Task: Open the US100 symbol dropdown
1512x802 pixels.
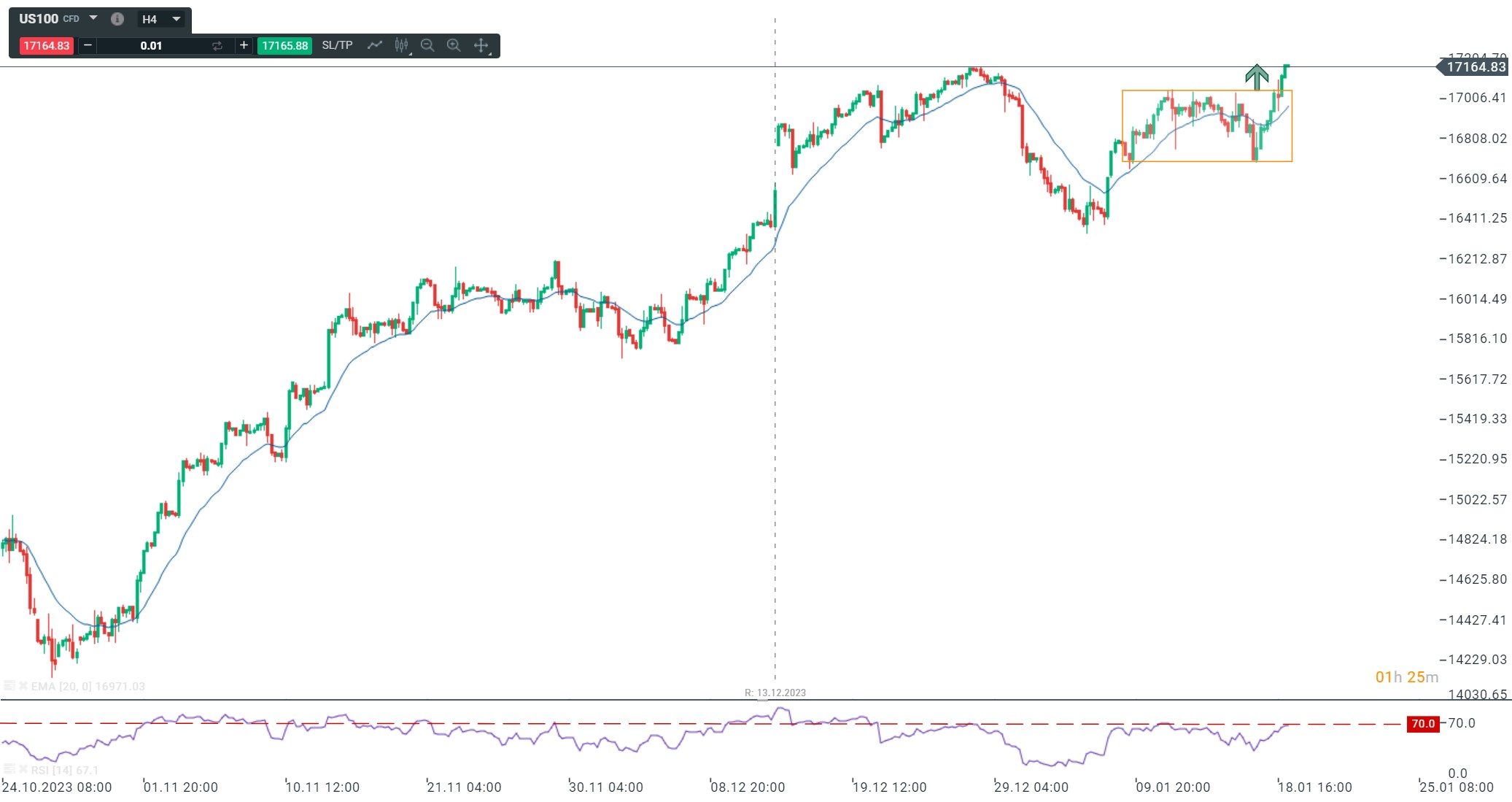Action: 93,18
